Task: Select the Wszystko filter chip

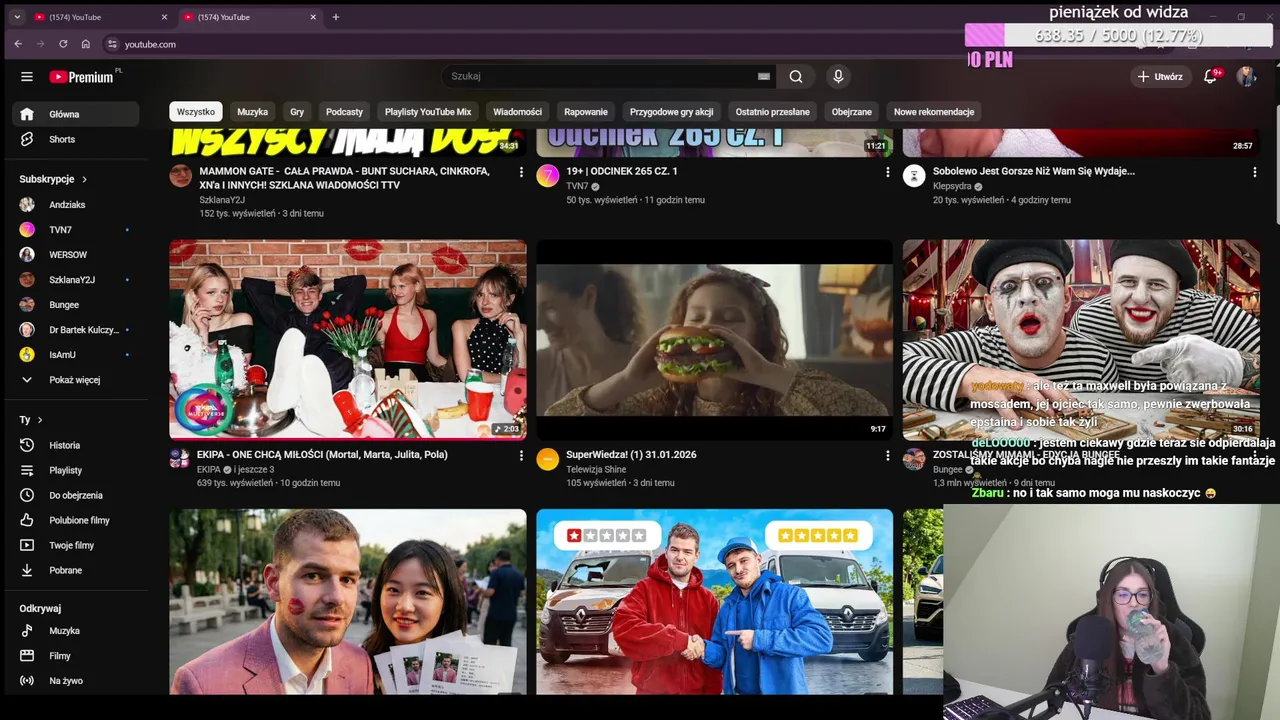Action: click(x=196, y=112)
